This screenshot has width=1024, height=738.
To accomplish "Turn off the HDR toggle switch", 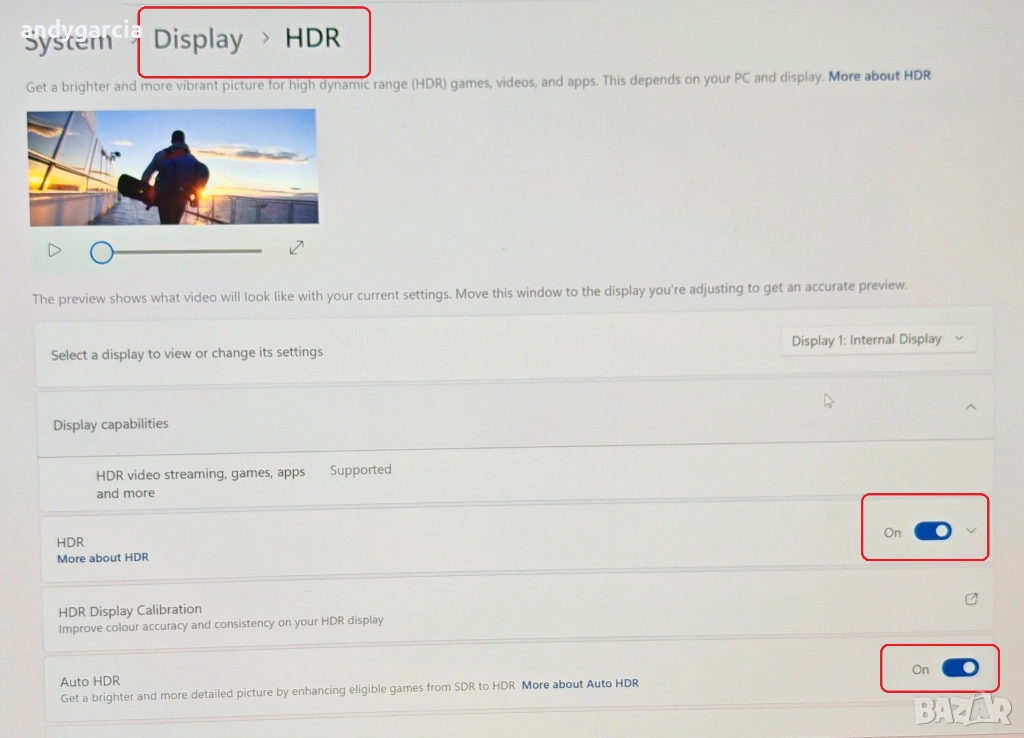I will (x=933, y=531).
